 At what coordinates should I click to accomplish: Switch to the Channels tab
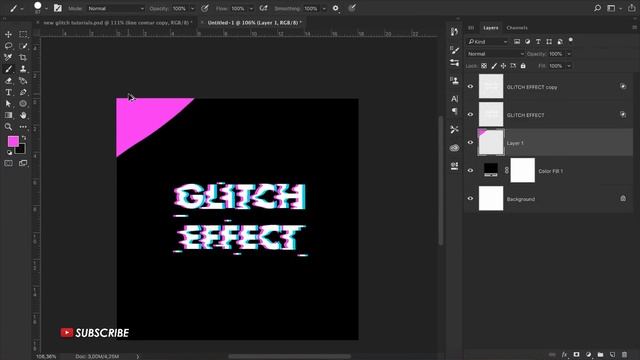pyautogui.click(x=517, y=28)
